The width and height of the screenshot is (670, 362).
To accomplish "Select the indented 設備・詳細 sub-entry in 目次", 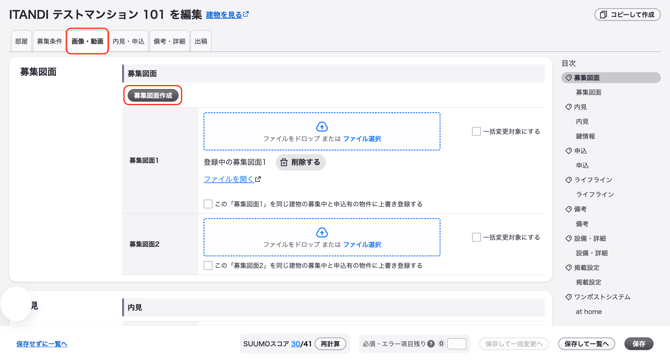I will (x=592, y=253).
